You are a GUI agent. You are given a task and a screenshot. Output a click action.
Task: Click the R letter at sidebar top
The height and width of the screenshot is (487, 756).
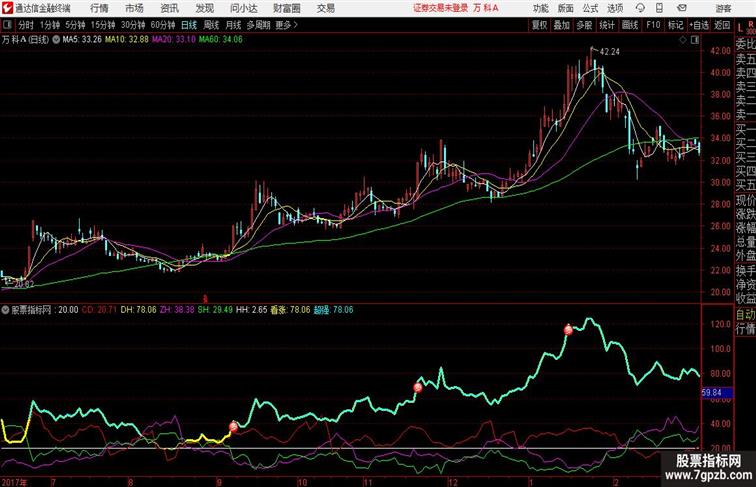pos(751,24)
